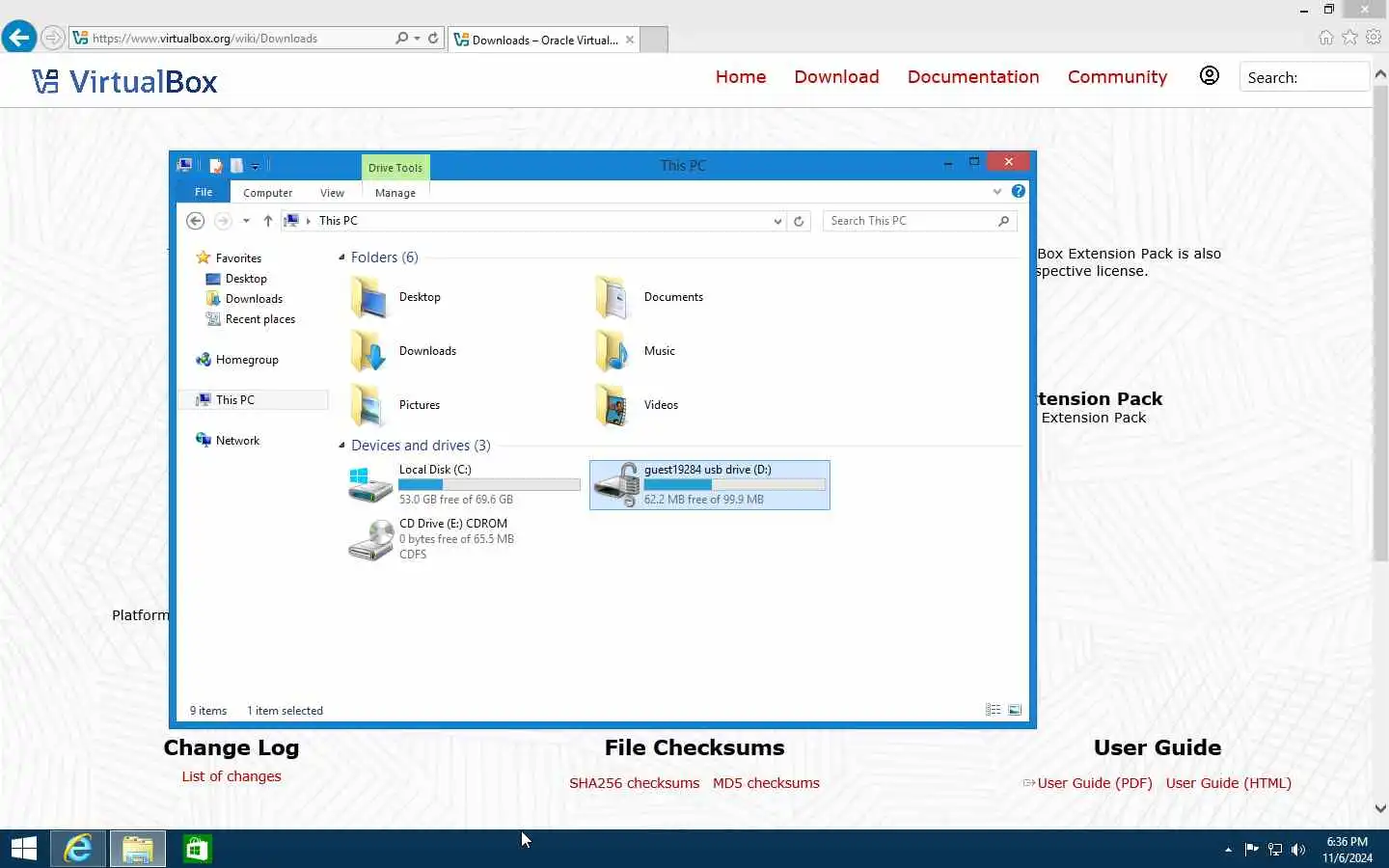Open the Desktop folder icon in Folders
The height and width of the screenshot is (868, 1389).
[368, 297]
